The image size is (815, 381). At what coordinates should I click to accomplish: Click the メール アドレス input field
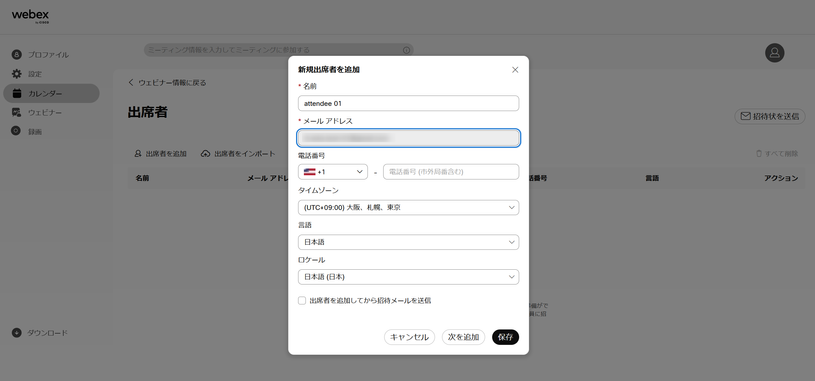click(x=409, y=138)
